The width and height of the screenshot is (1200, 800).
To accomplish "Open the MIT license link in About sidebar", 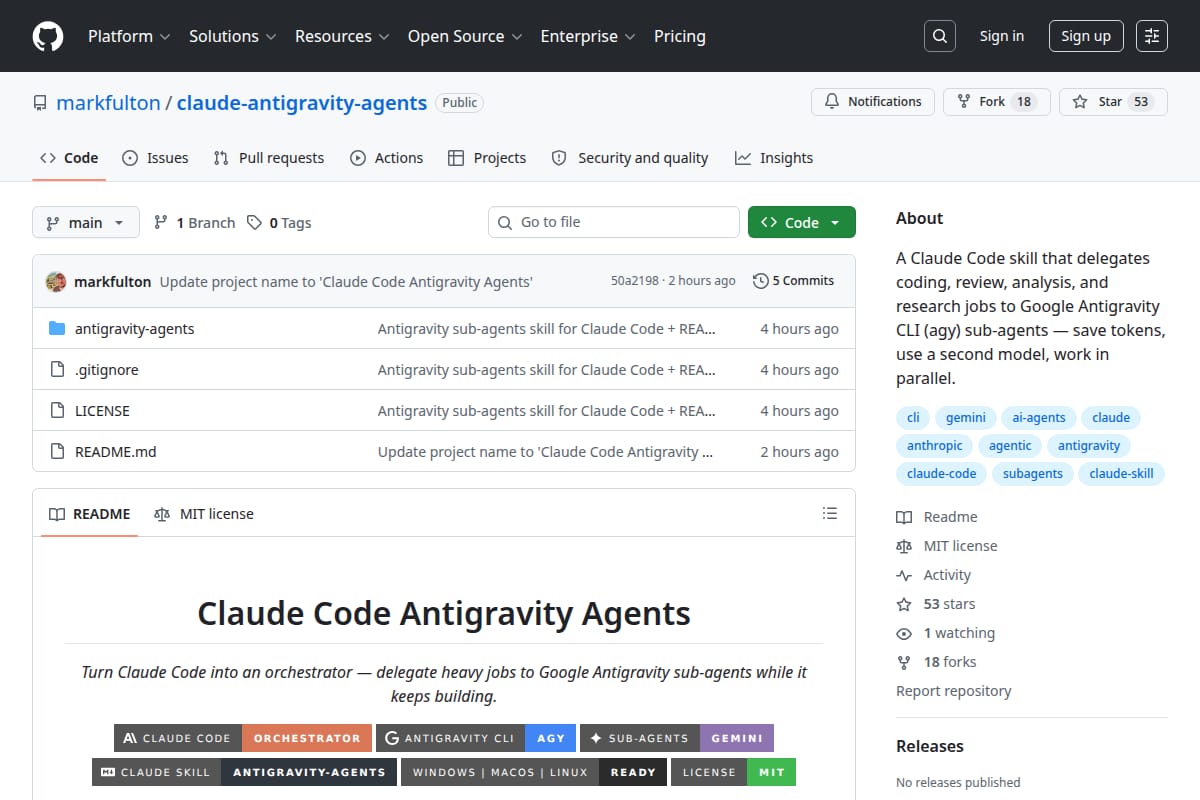I will [947, 546].
